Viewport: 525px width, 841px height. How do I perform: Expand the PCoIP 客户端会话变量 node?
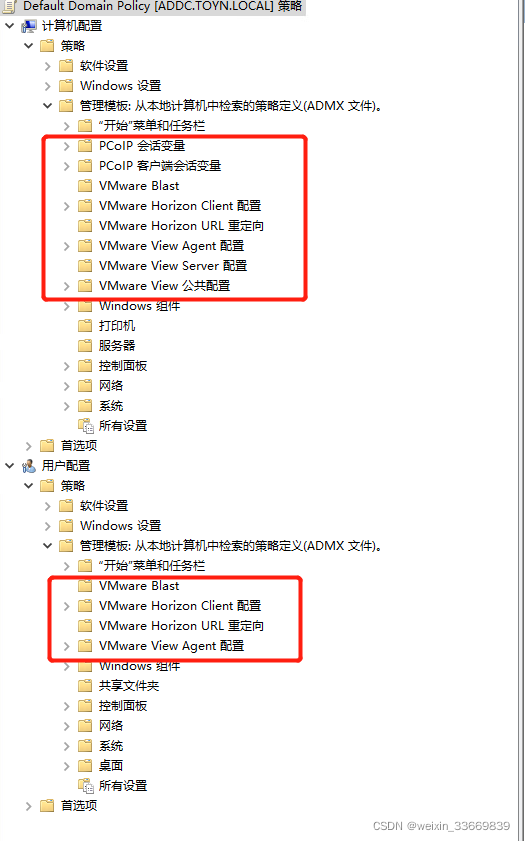click(x=66, y=166)
